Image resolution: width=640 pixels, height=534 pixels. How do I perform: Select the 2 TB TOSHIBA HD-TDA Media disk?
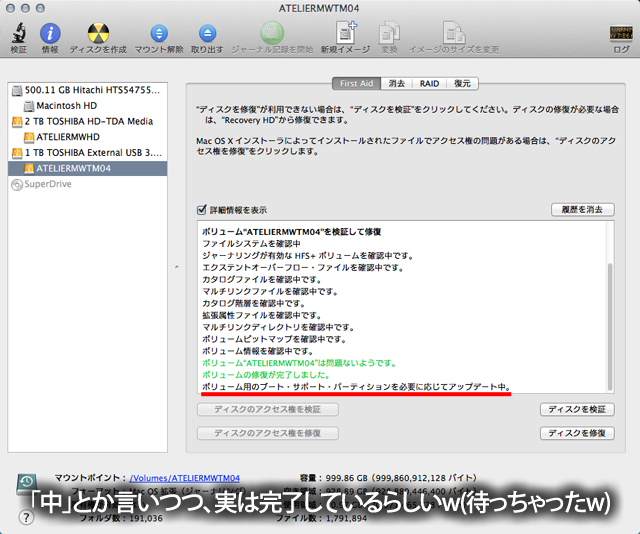coord(87,121)
